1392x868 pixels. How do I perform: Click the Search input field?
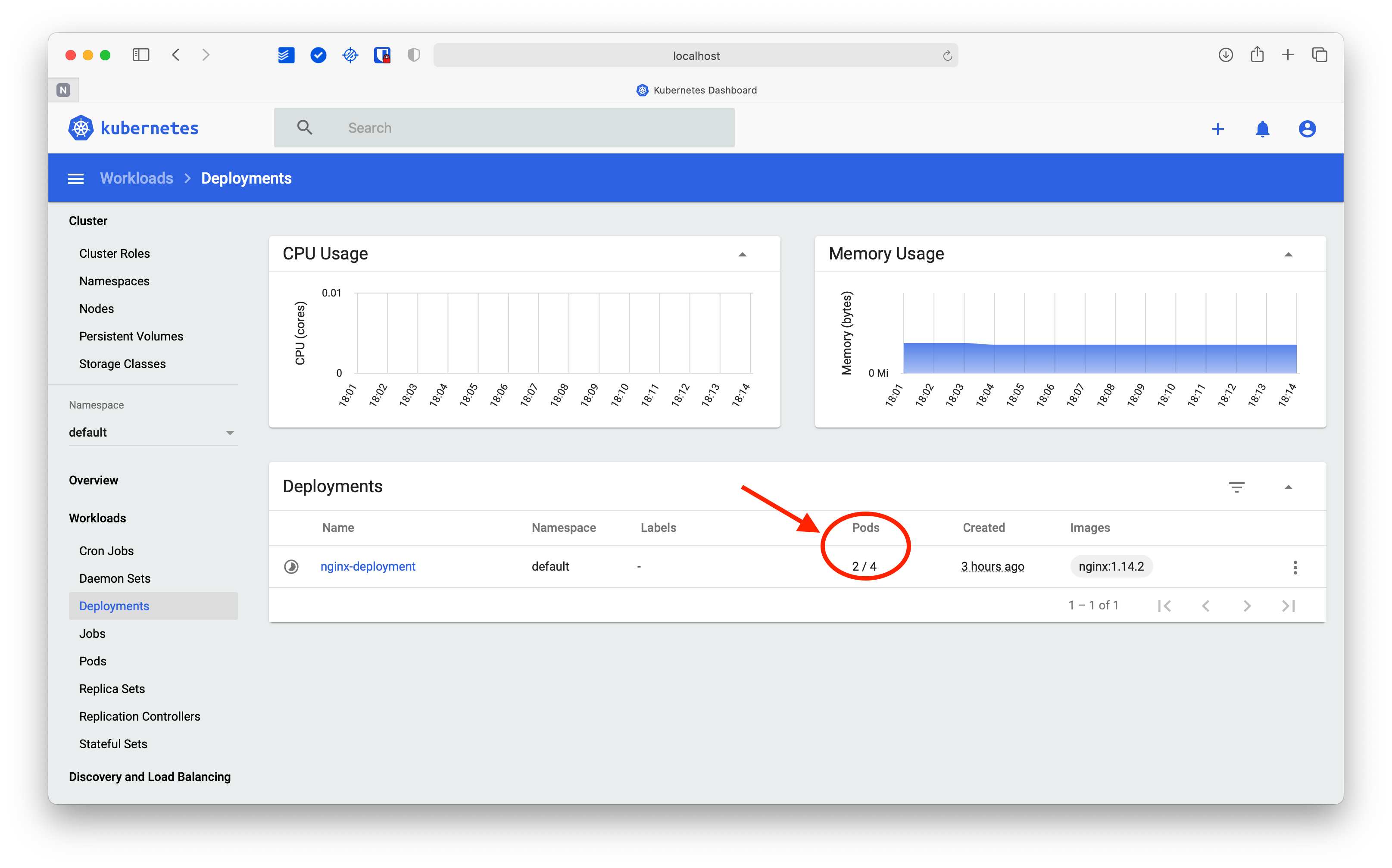(x=504, y=128)
